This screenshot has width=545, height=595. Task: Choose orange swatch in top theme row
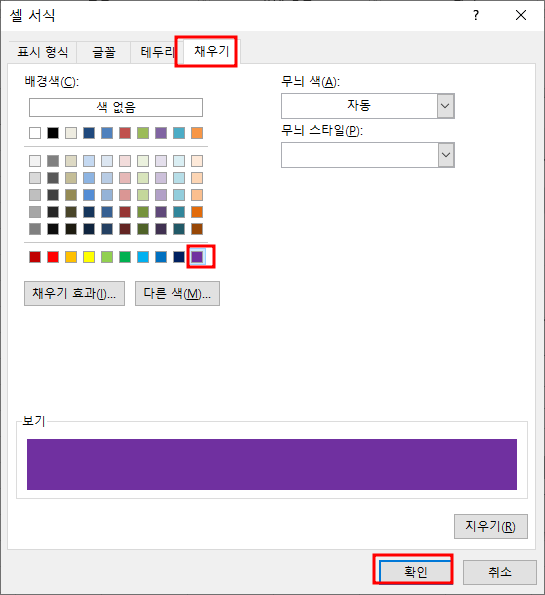197,133
